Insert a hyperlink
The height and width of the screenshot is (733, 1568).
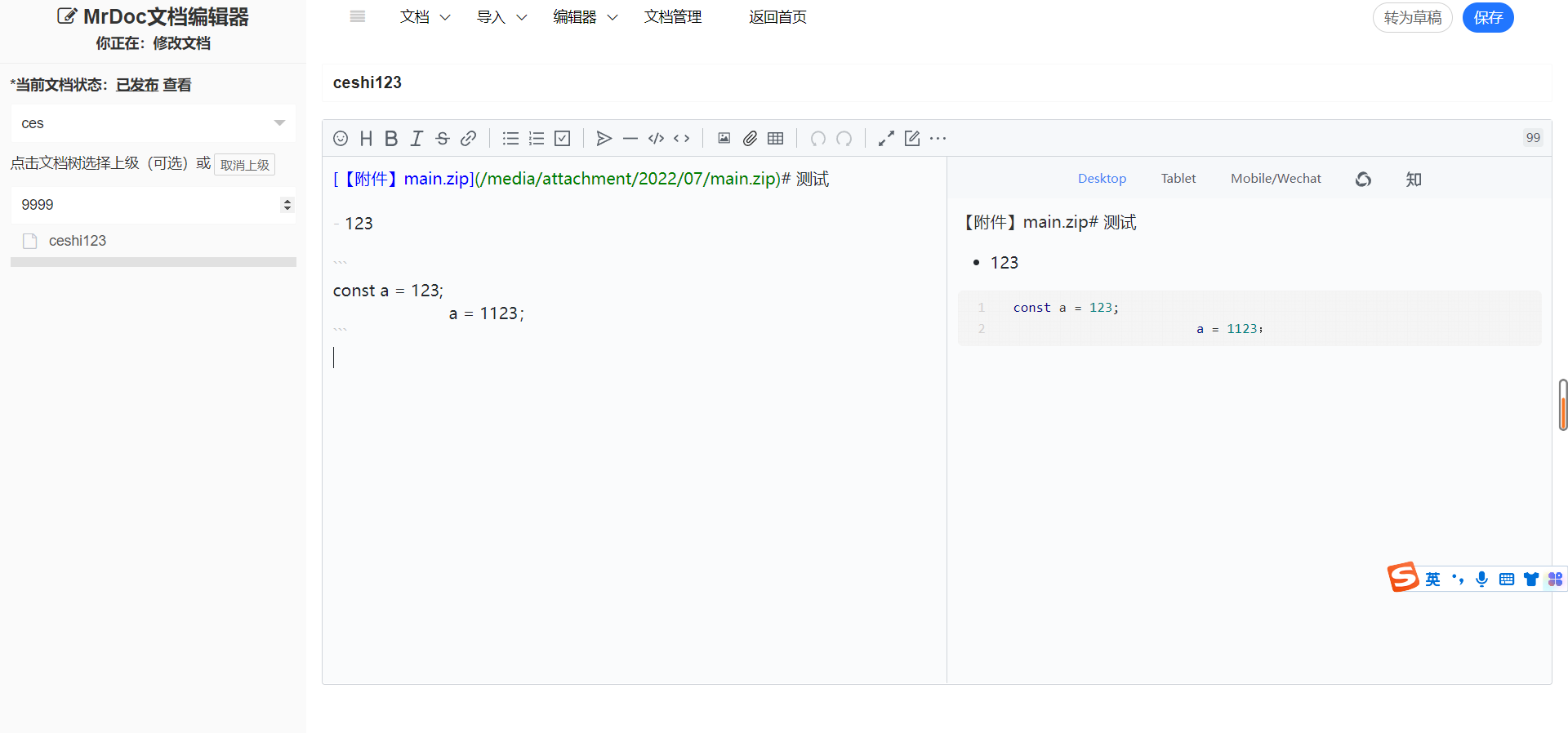tap(468, 139)
